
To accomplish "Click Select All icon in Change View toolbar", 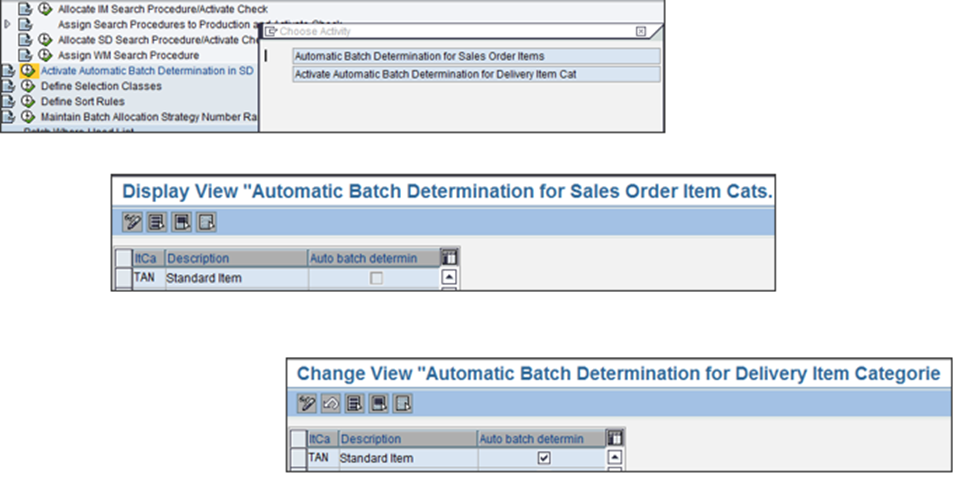I will click(355, 404).
